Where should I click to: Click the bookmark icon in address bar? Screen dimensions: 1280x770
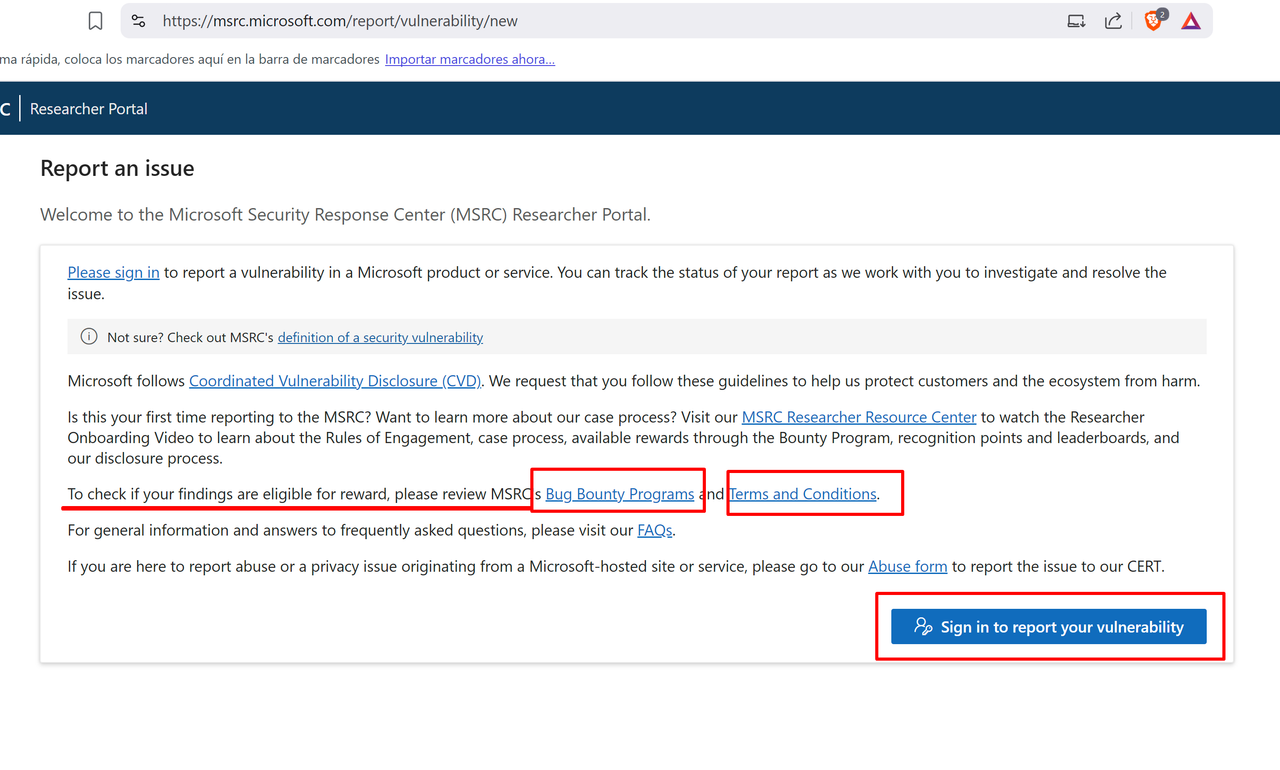tap(95, 21)
